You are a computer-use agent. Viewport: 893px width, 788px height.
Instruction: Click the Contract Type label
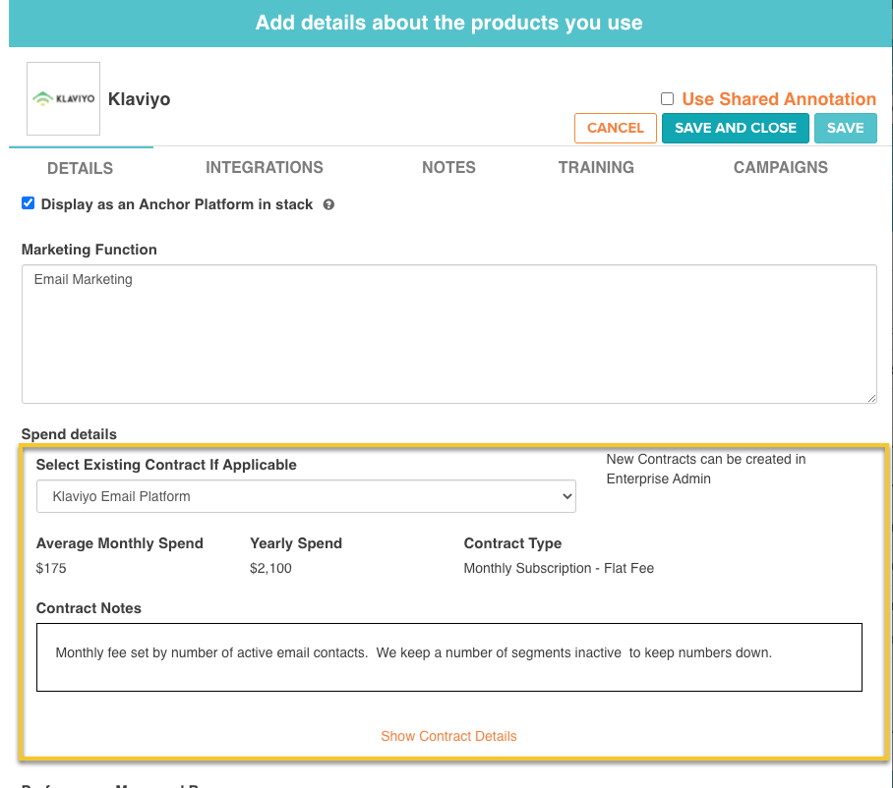[x=513, y=543]
